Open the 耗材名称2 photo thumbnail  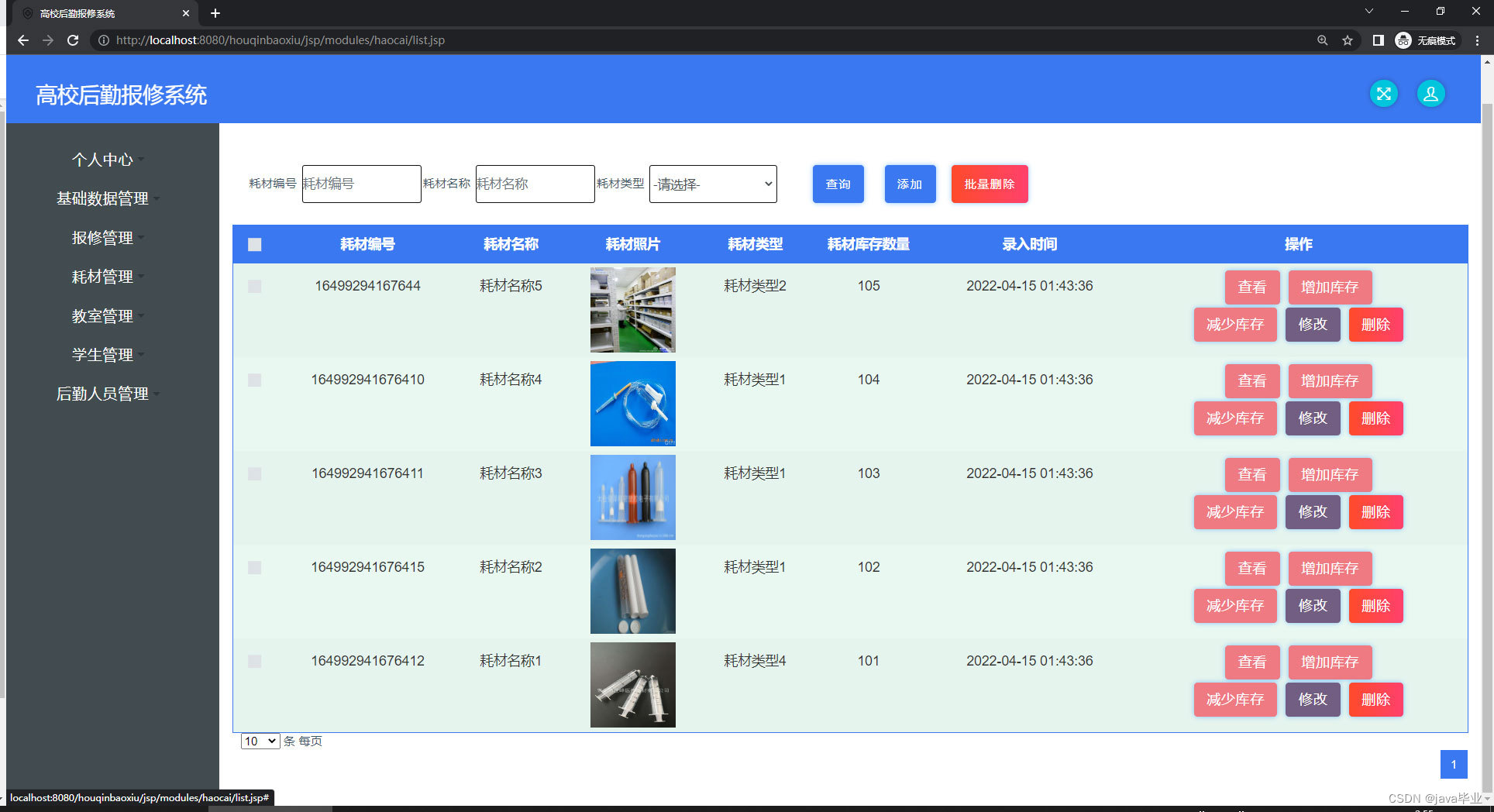pyautogui.click(x=633, y=591)
